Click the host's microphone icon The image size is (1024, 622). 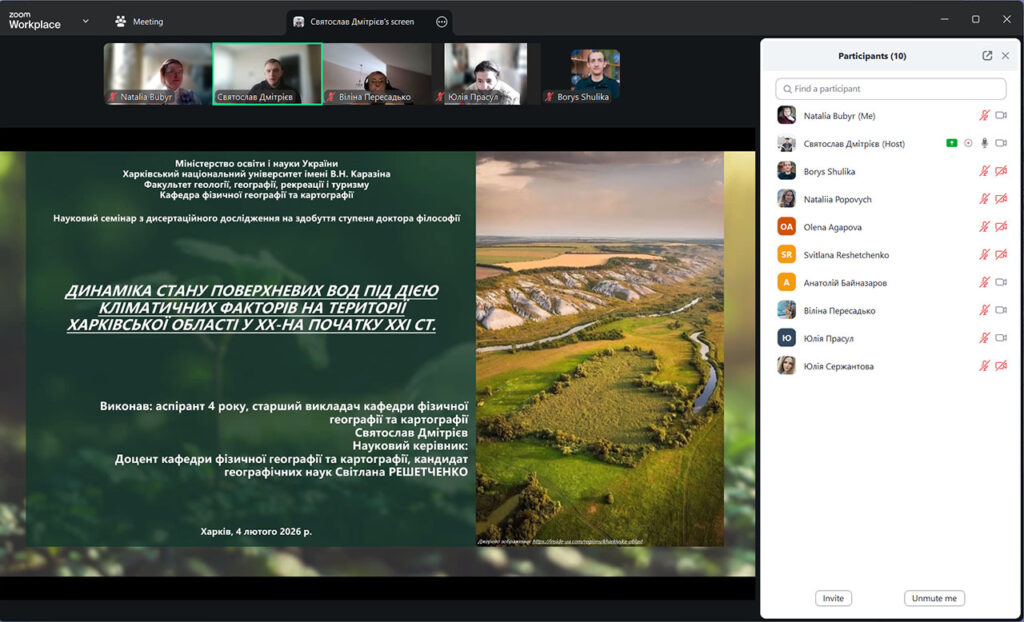coord(984,143)
